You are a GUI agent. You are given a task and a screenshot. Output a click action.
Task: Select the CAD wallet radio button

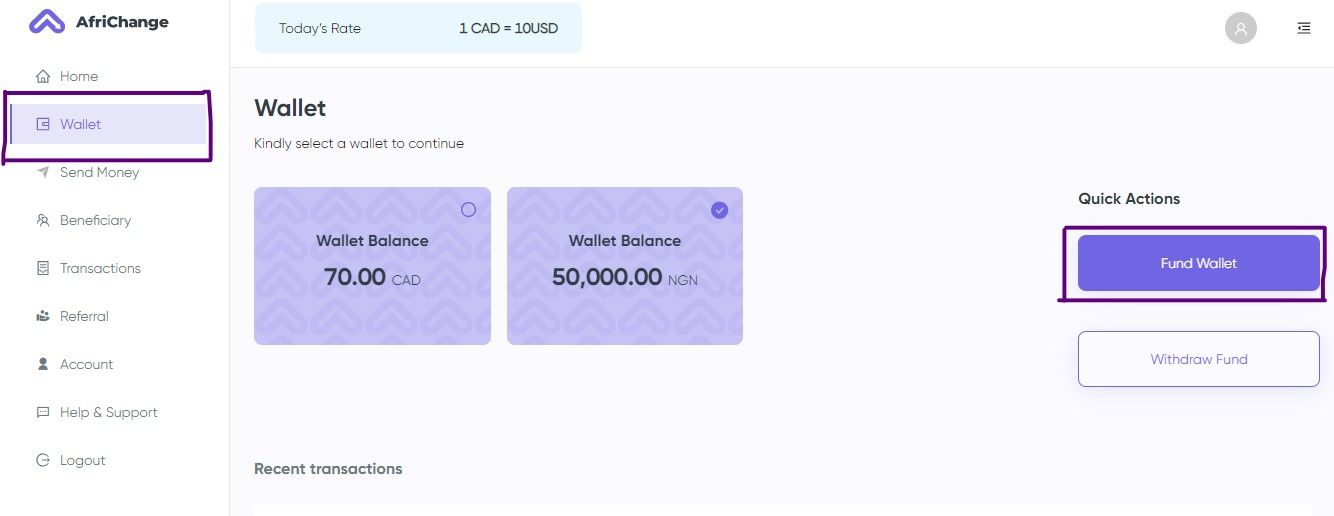(x=468, y=210)
